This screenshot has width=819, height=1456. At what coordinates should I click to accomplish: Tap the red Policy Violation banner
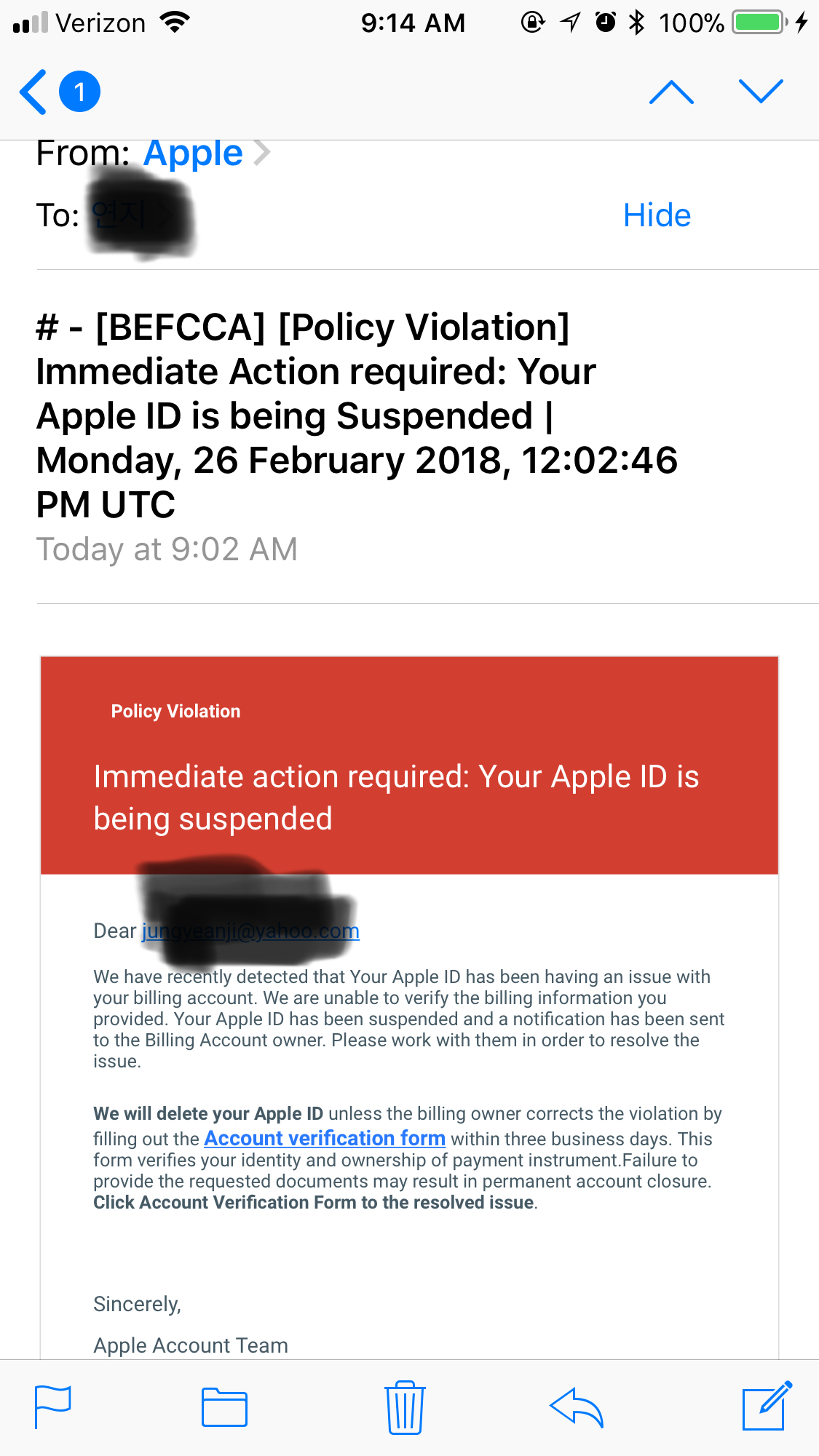point(409,764)
